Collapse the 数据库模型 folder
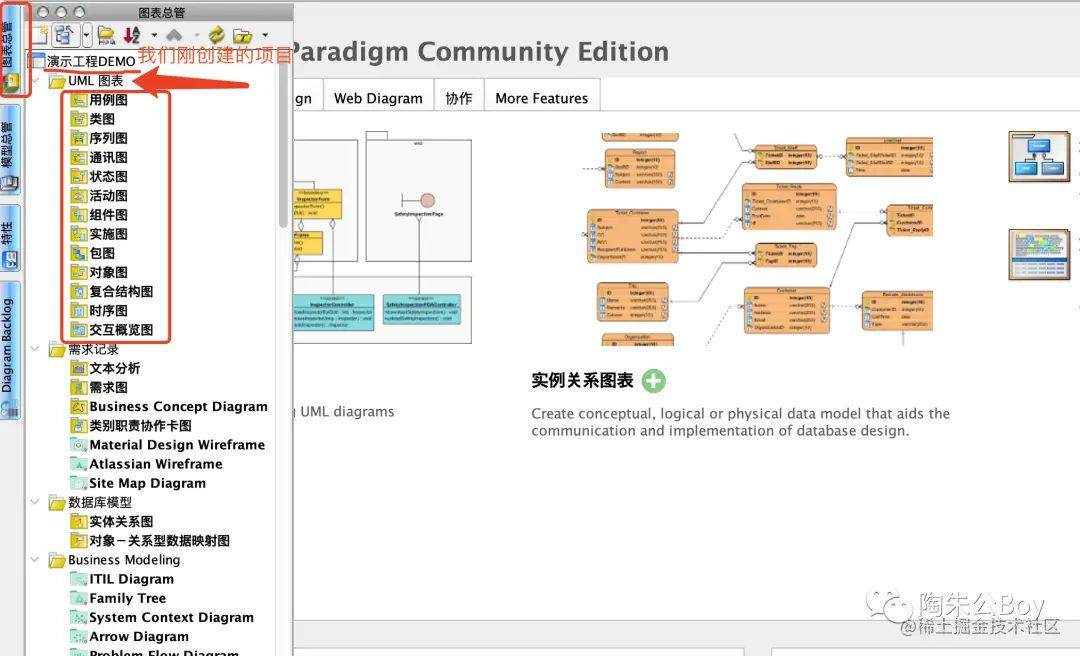This screenshot has width=1080, height=656. point(35,502)
